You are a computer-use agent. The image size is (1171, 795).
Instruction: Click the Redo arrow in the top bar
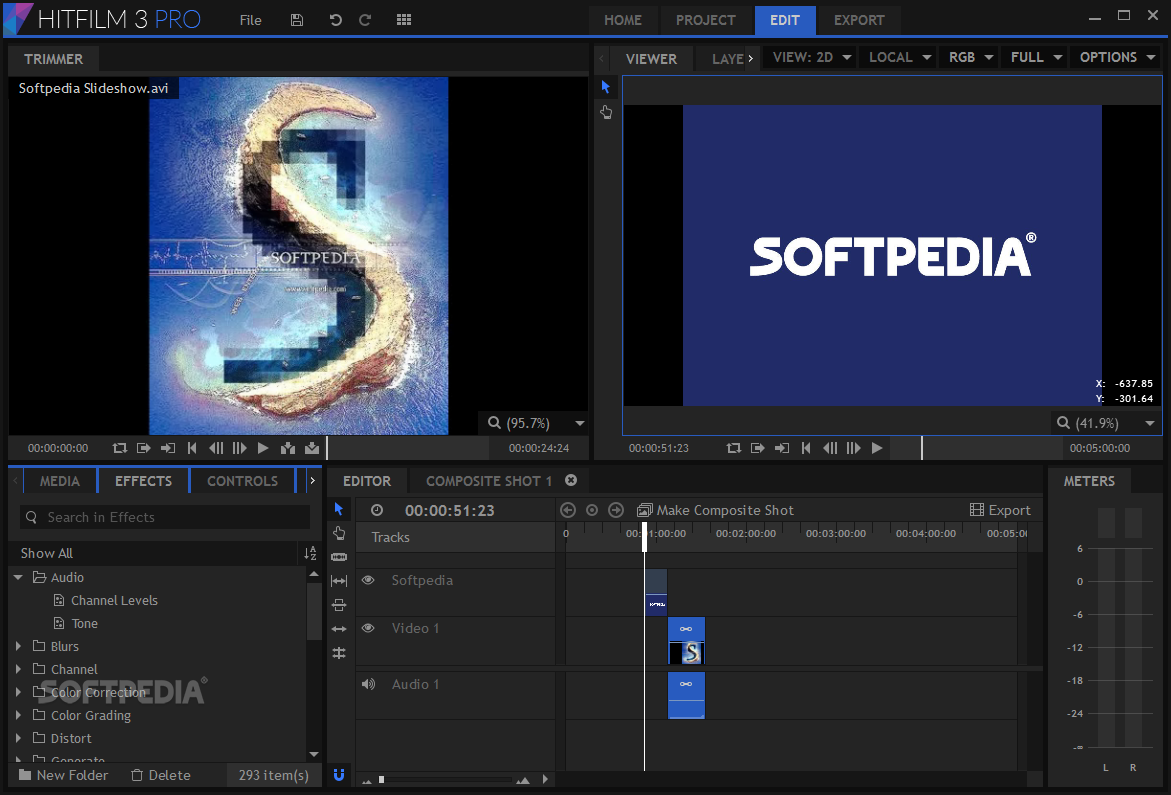[365, 20]
